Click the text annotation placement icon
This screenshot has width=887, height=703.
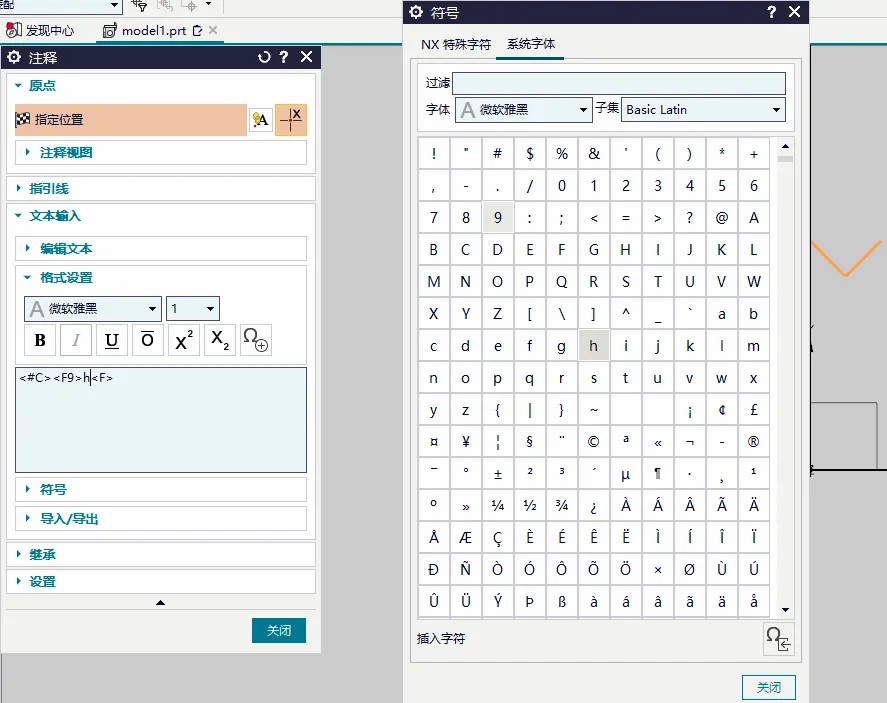click(x=261, y=119)
